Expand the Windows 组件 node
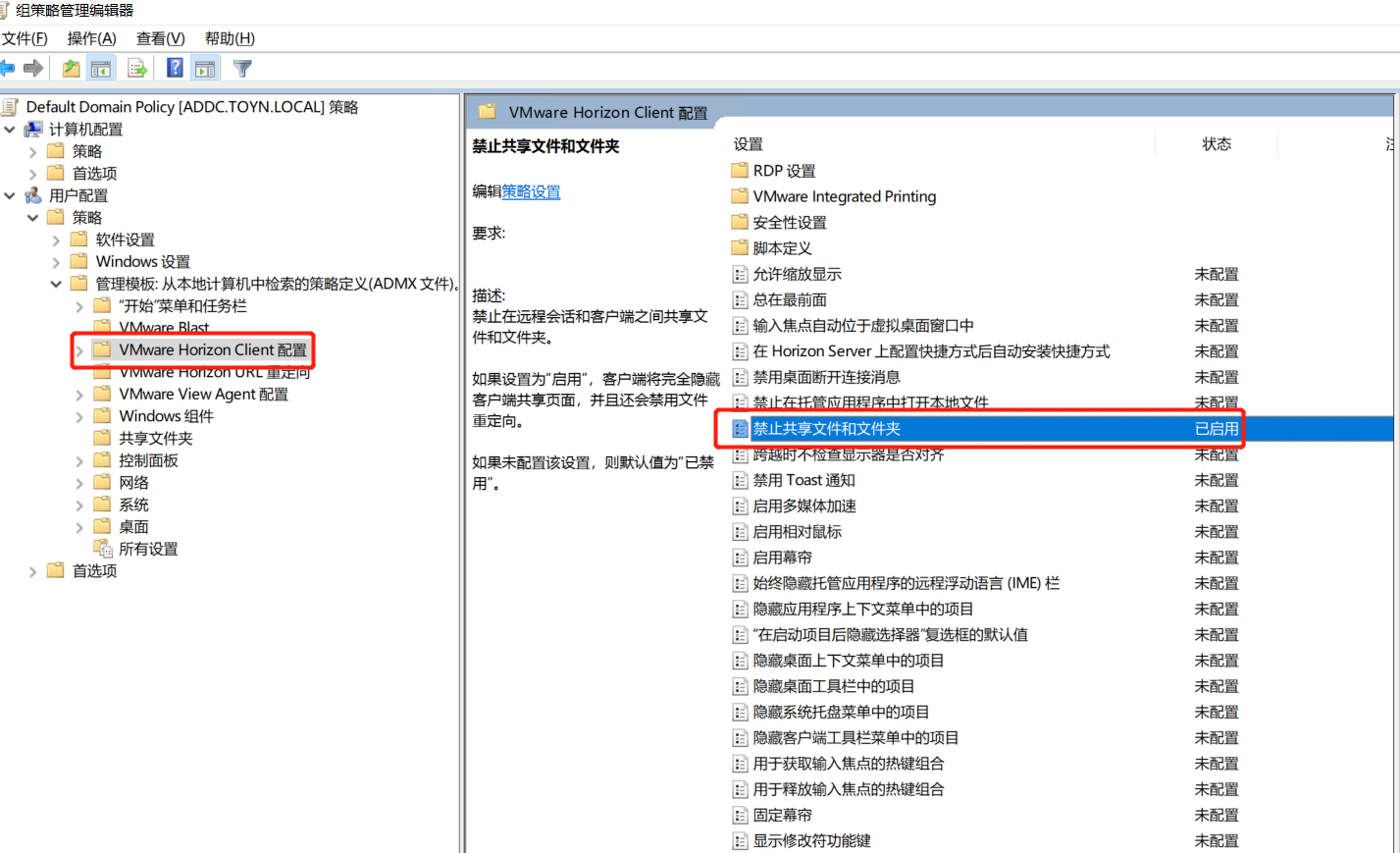Screen dimensions: 1400x853 79,416
